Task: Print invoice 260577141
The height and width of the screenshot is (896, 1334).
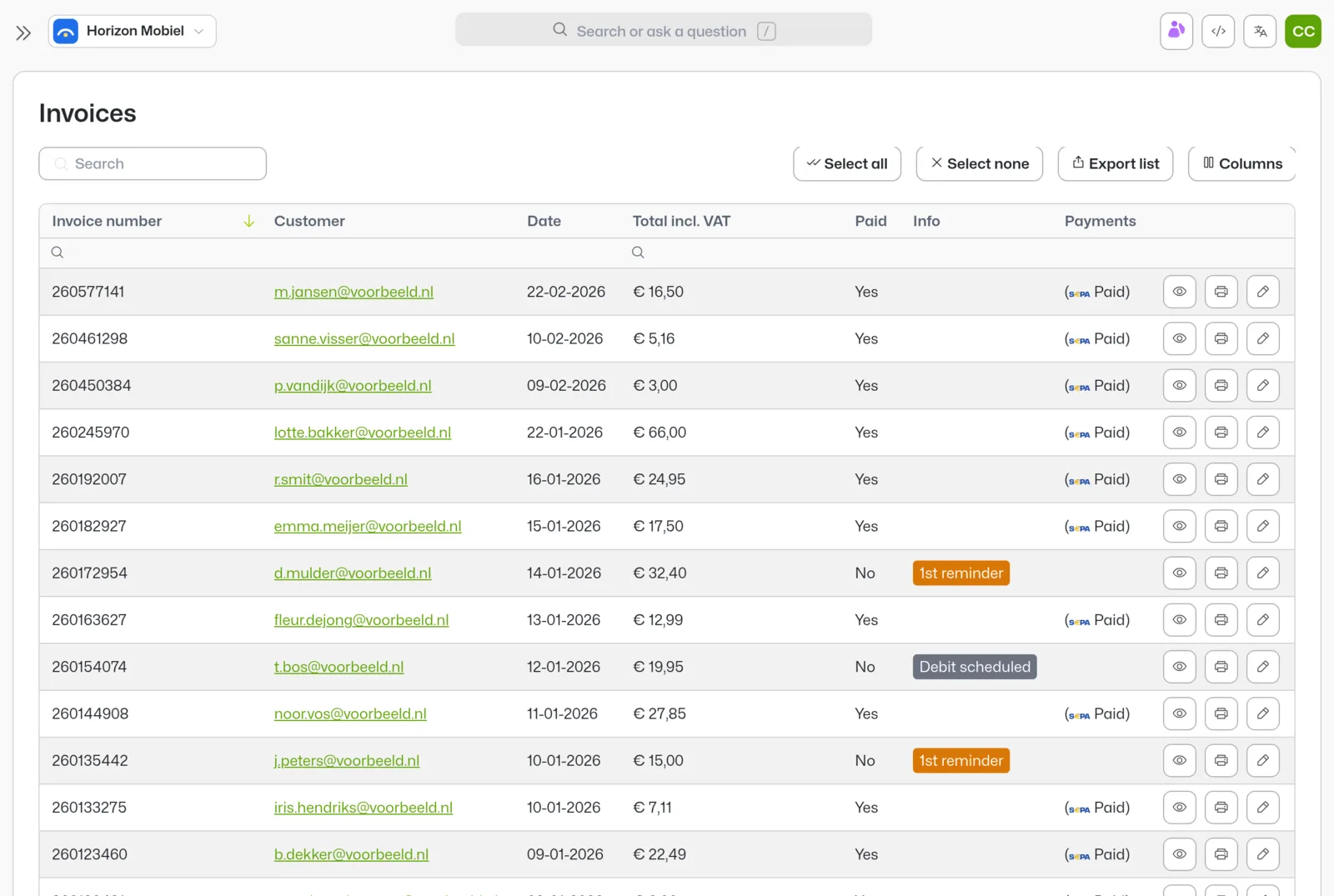Action: [x=1221, y=292]
